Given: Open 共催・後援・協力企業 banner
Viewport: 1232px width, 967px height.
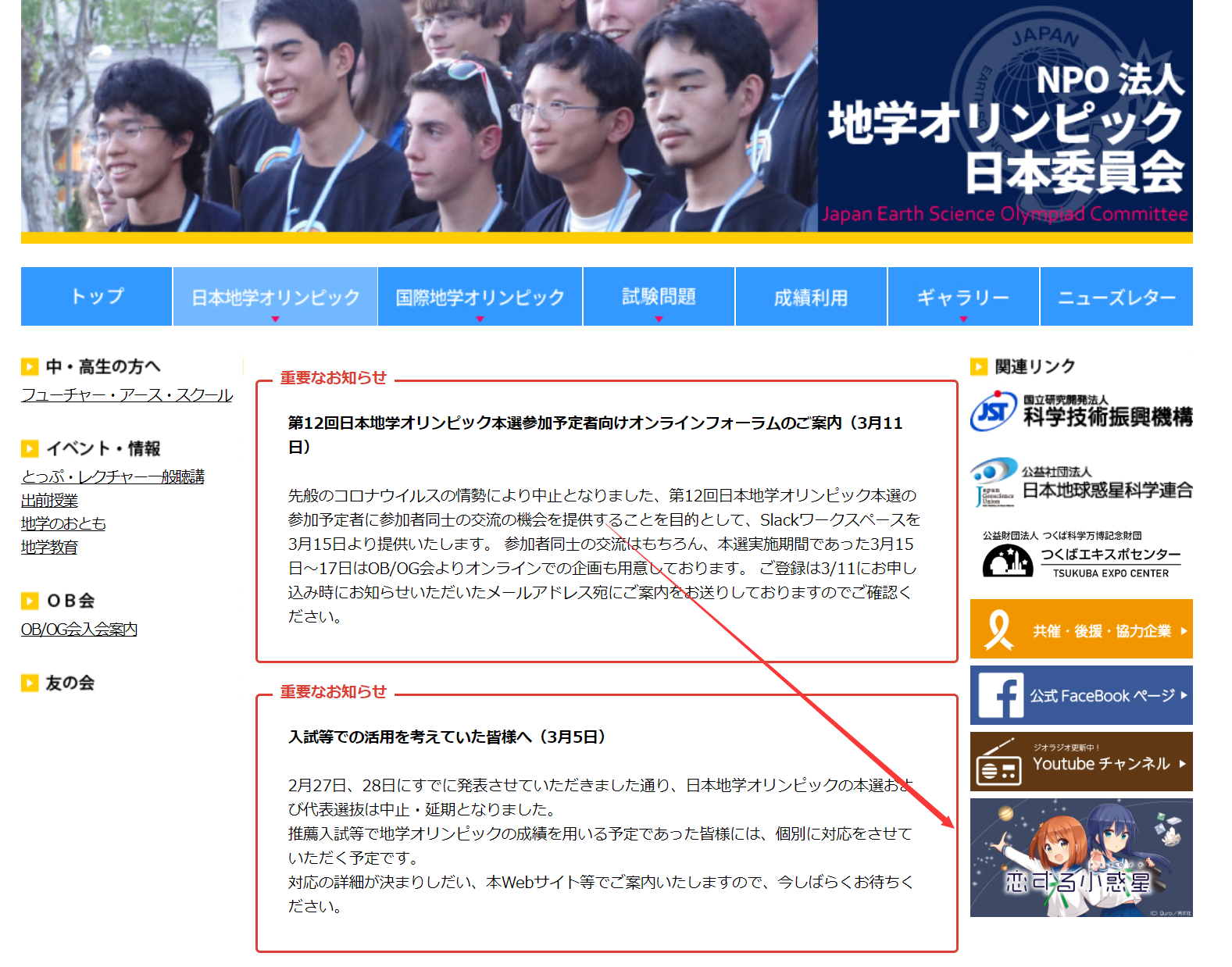Looking at the screenshot, I should tap(1081, 629).
